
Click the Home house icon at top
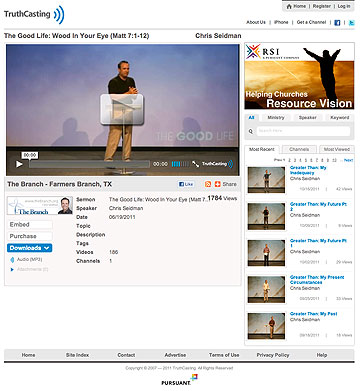coord(289,6)
